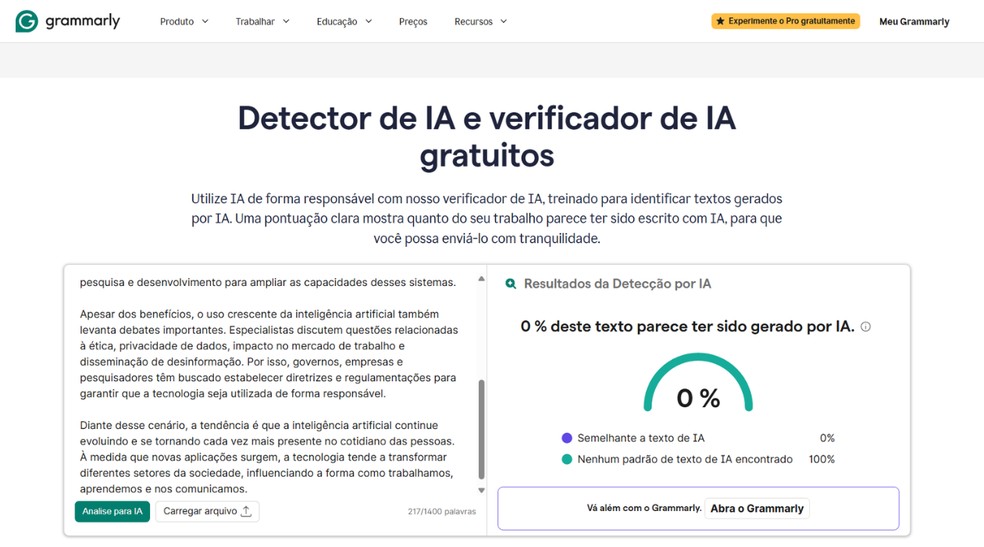Click the upload arrow icon in Carregar arquivo
This screenshot has width=984, height=547.
tap(246, 511)
